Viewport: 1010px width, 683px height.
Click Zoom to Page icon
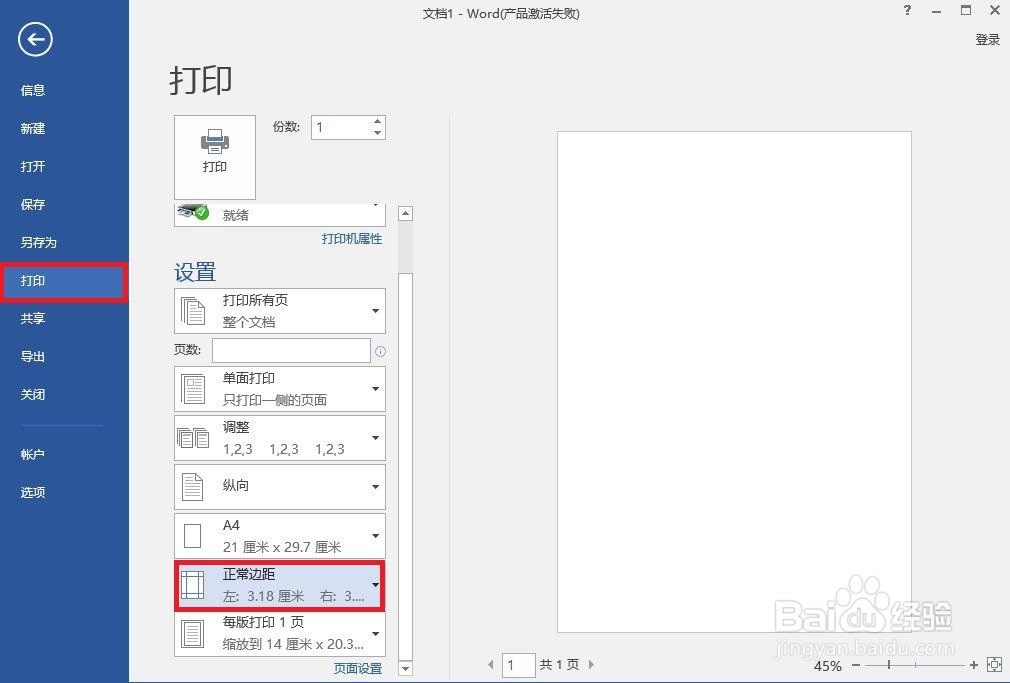pos(995,664)
